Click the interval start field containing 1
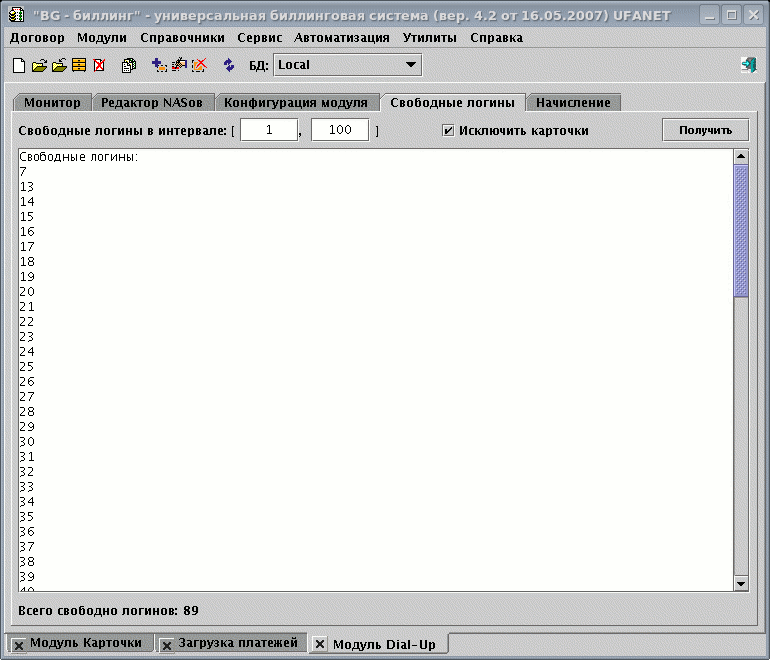 point(269,130)
